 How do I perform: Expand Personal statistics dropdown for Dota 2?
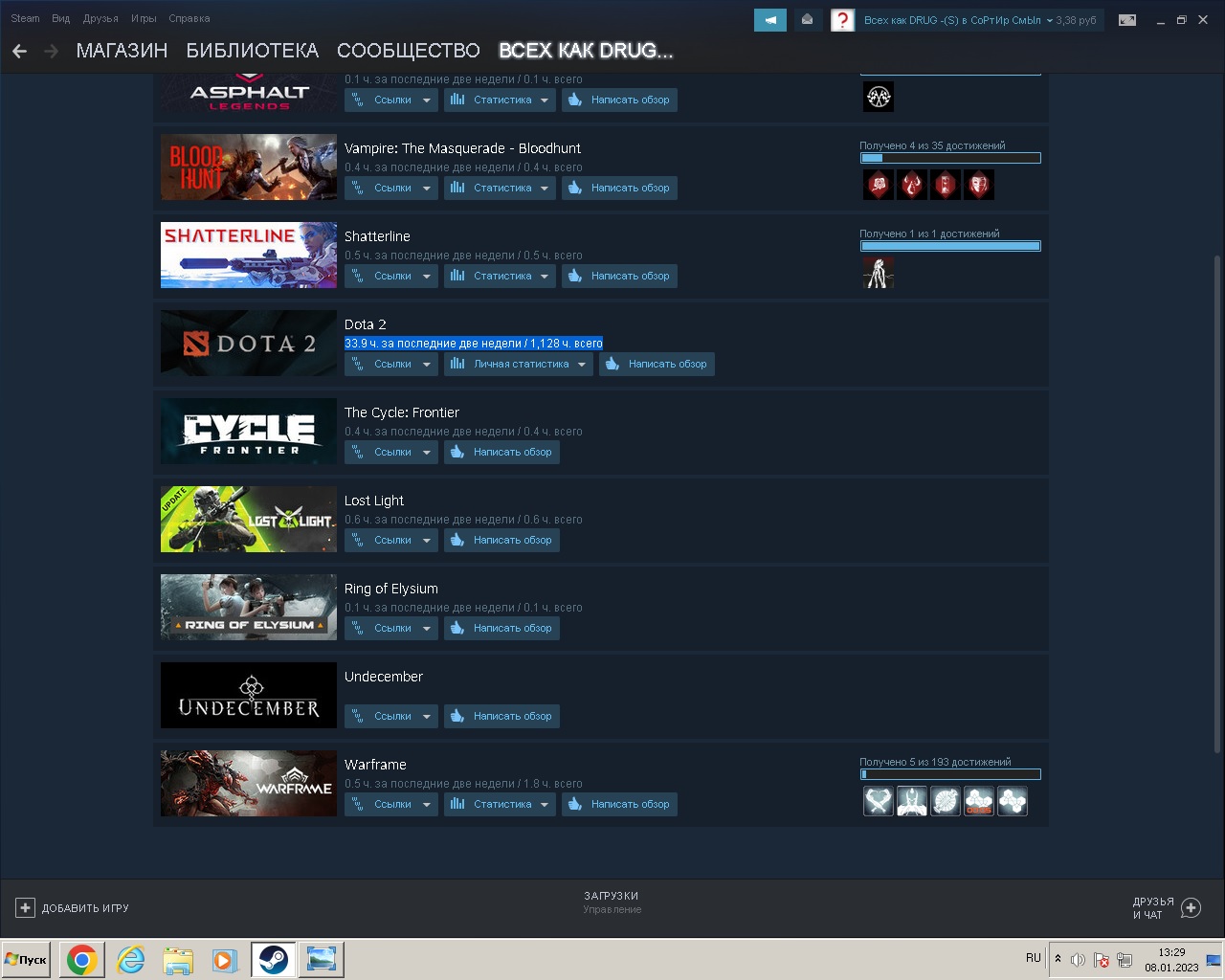(x=519, y=364)
